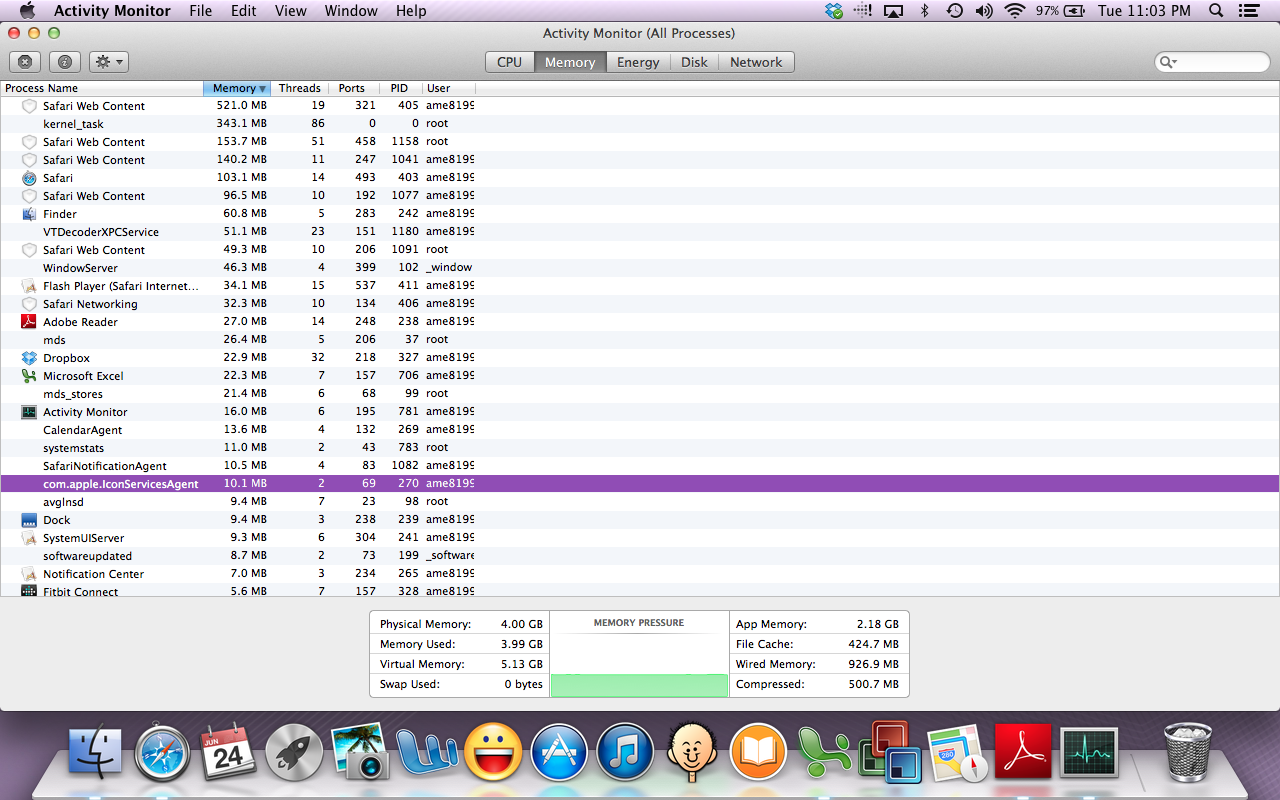
Task: Select the Dock process icon
Action: 29,520
